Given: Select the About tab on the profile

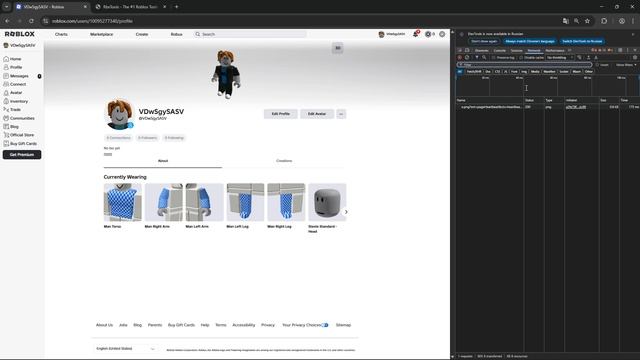Looking at the screenshot, I should tap(163, 161).
